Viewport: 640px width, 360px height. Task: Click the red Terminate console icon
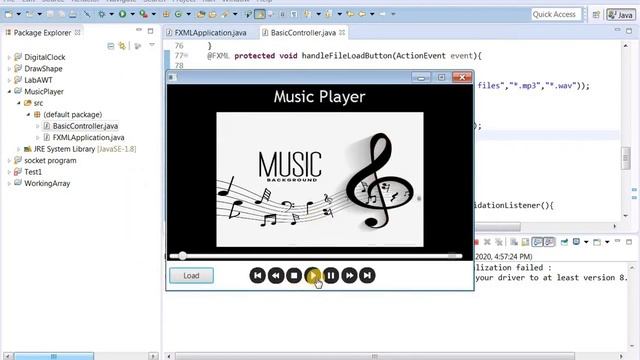coord(476,242)
